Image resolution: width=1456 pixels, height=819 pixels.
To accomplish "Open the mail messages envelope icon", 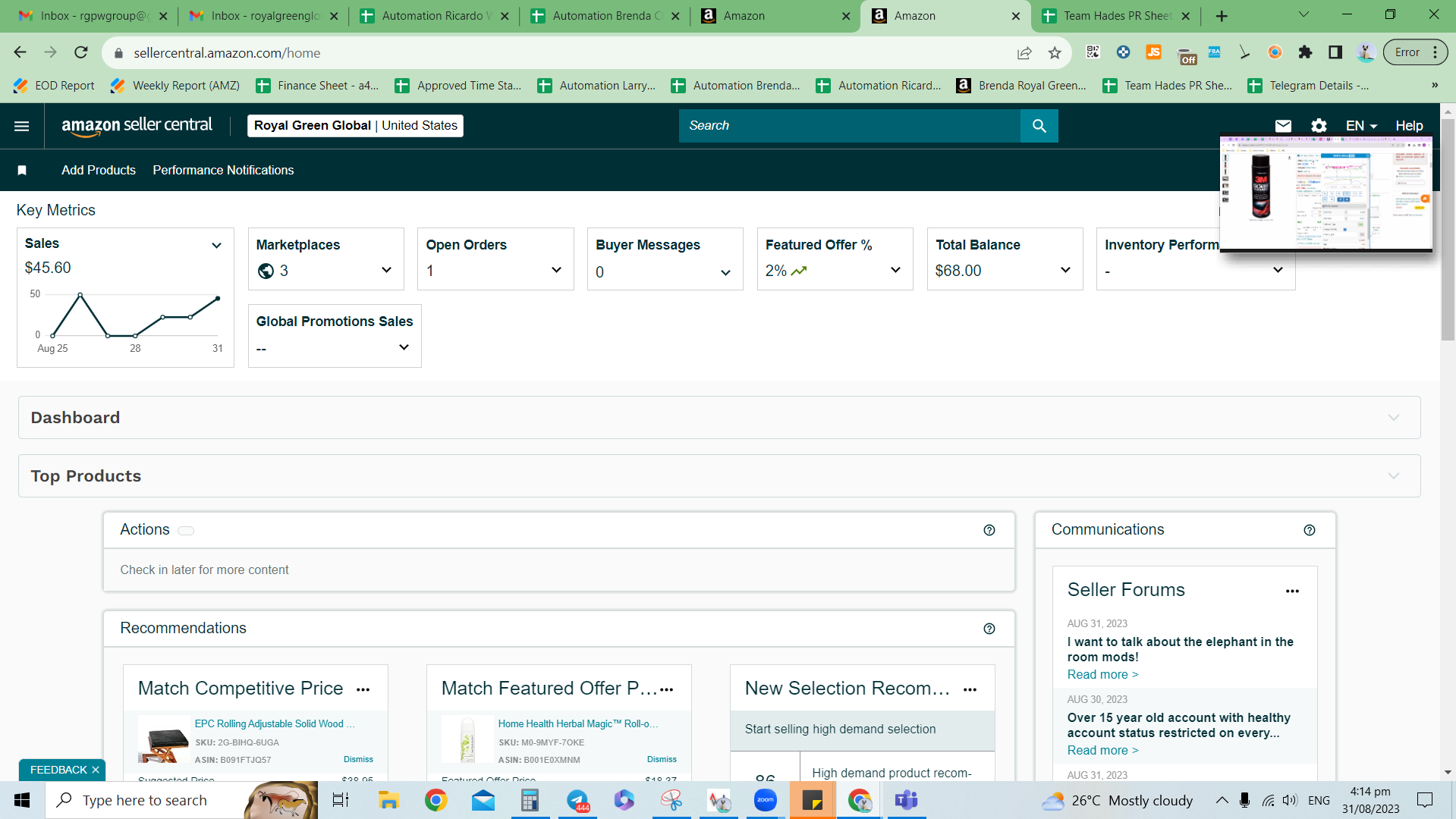I will pos(1283,126).
